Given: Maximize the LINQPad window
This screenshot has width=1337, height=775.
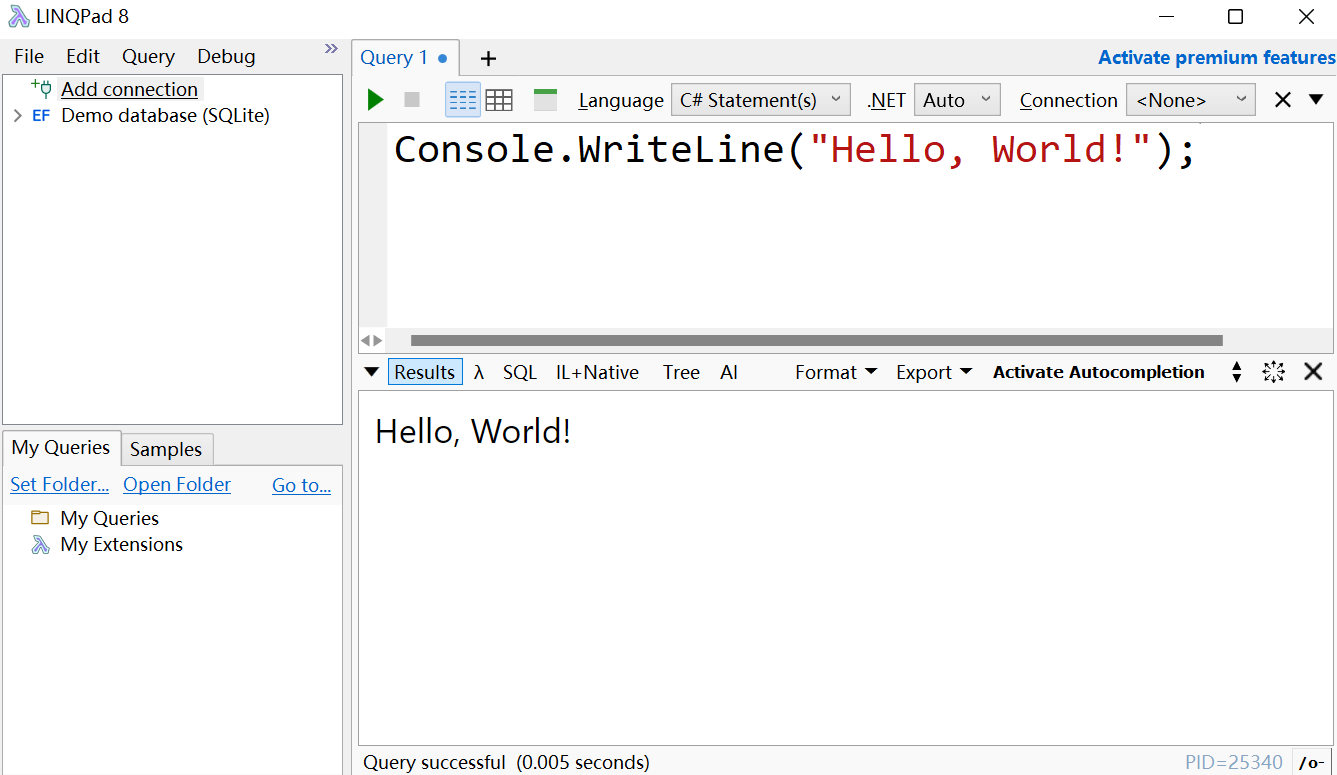Looking at the screenshot, I should pos(1236,17).
